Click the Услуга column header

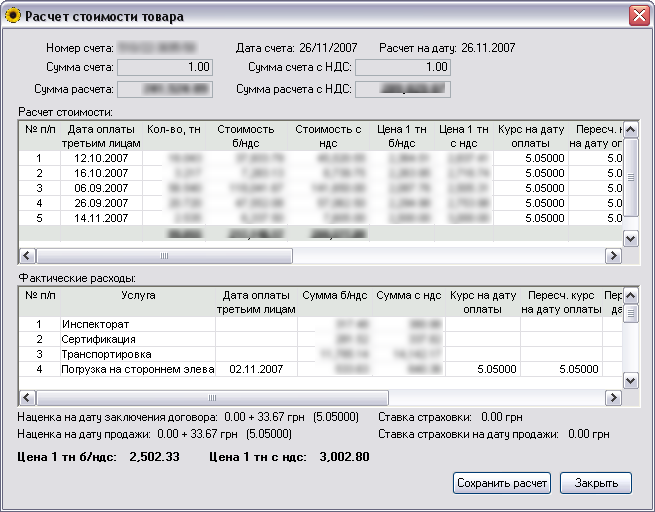point(138,296)
